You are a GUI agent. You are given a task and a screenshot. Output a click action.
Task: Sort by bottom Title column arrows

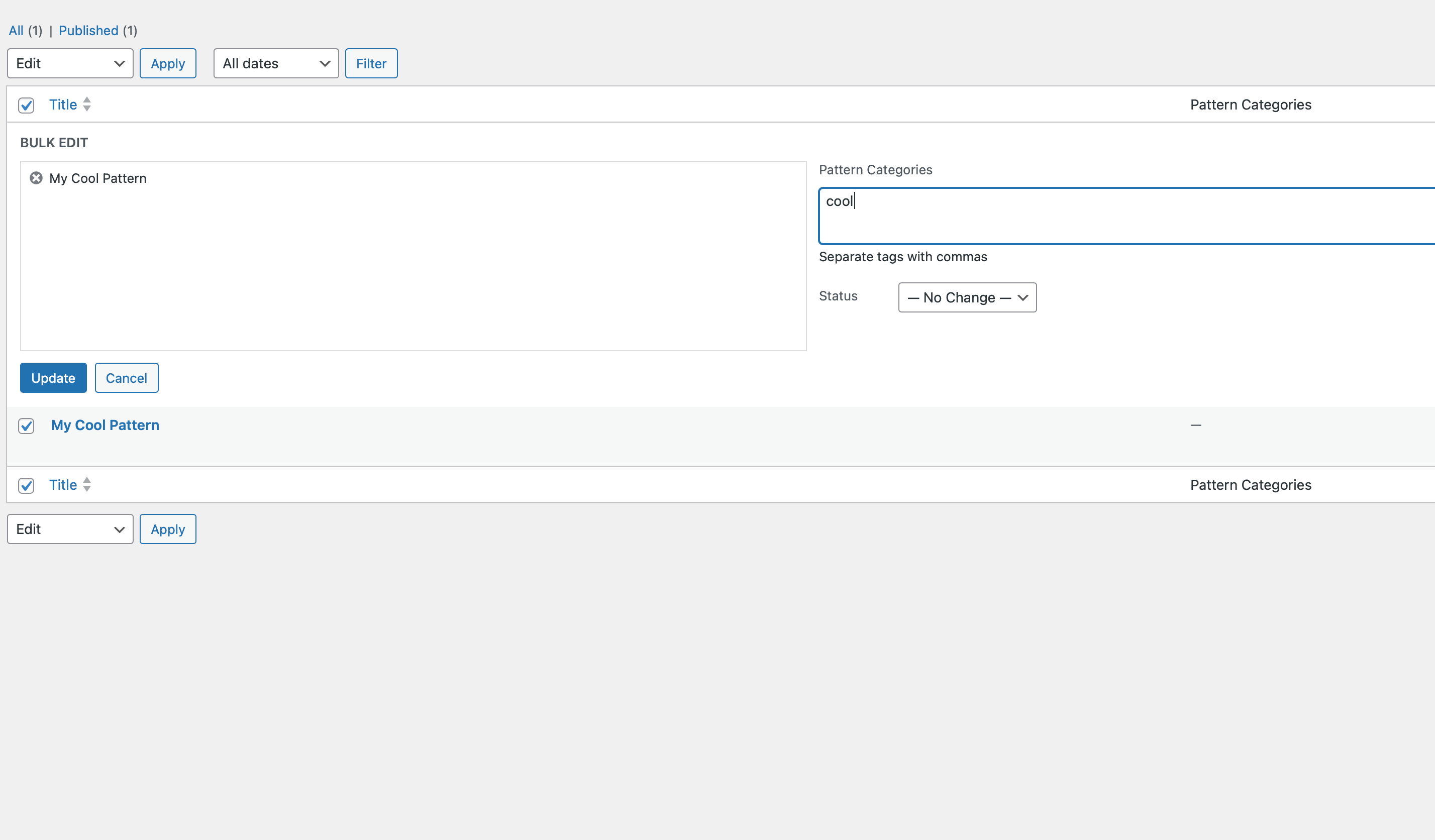tap(86, 485)
